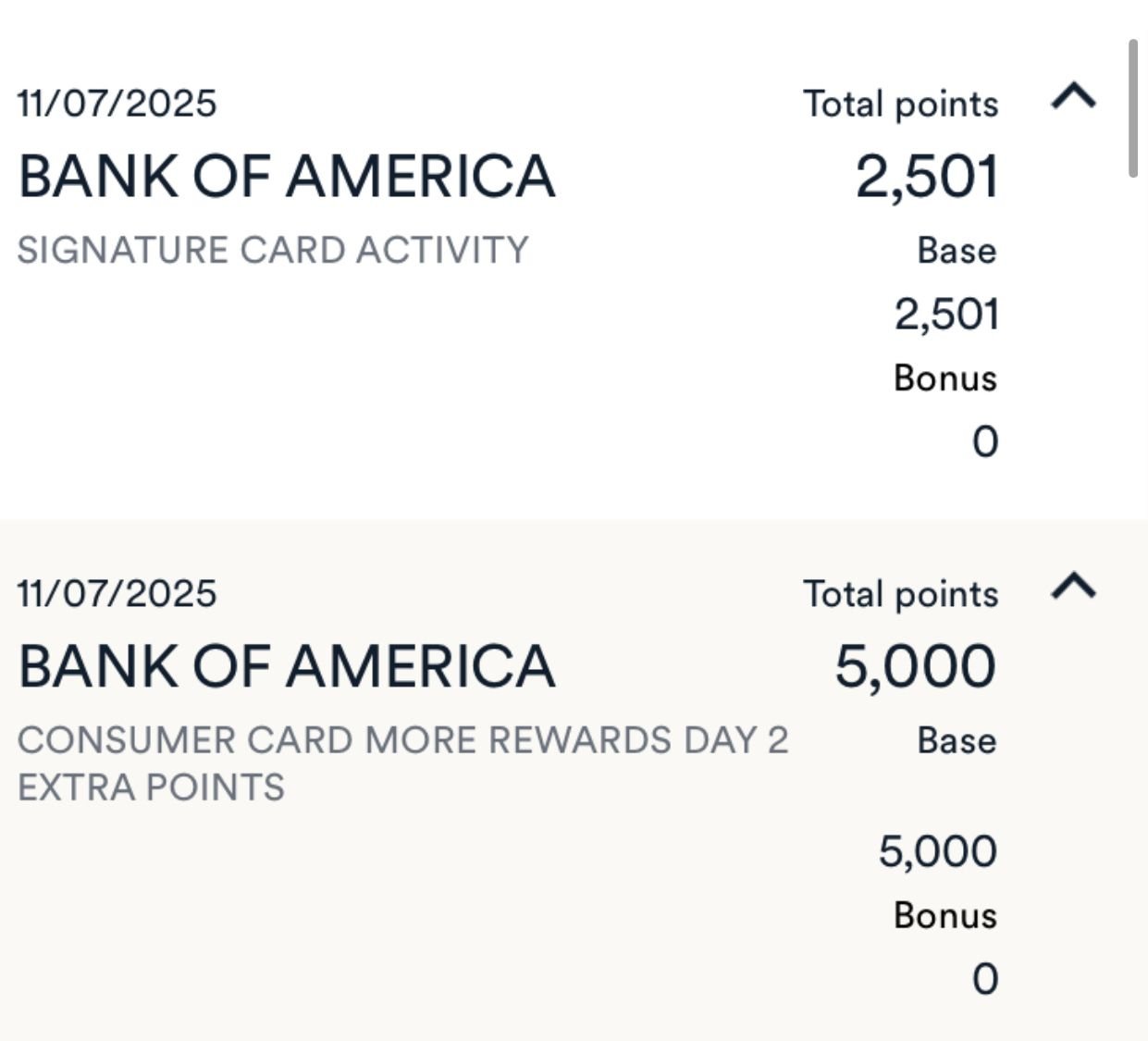Click the bonus value 0 under Signature Card
1148x1041 pixels.
coord(985,441)
